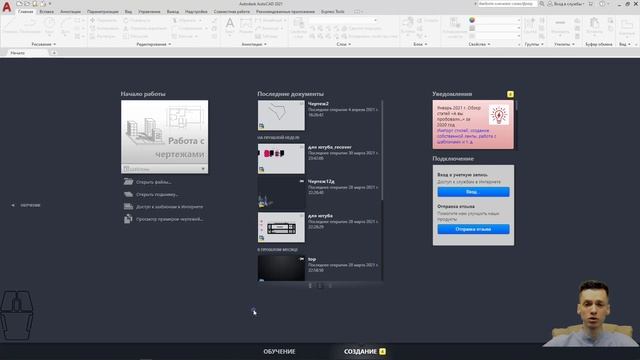Viewport: 640px width, 360px height.
Task: Click the sheet set icon beside Открыть подшивку
Action: [x=128, y=194]
